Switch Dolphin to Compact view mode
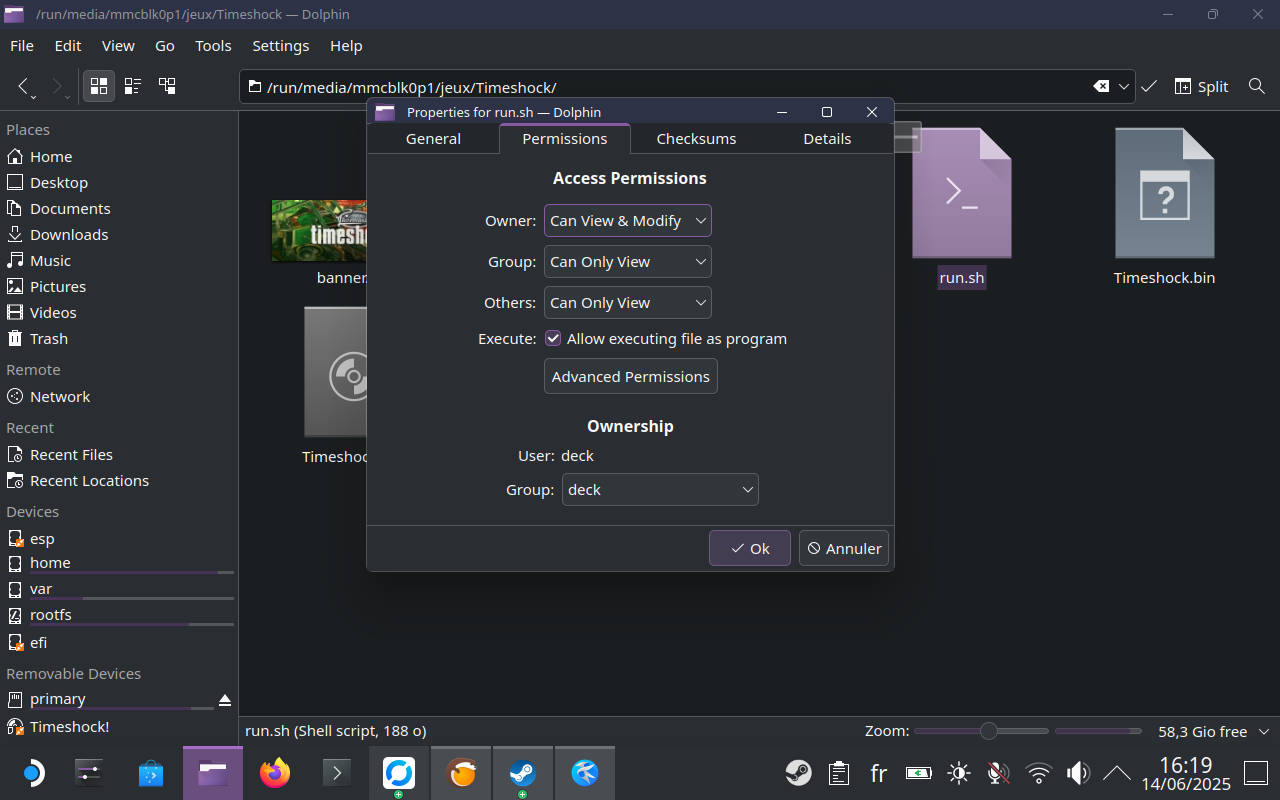Screen dimensions: 1280x800 point(133,86)
